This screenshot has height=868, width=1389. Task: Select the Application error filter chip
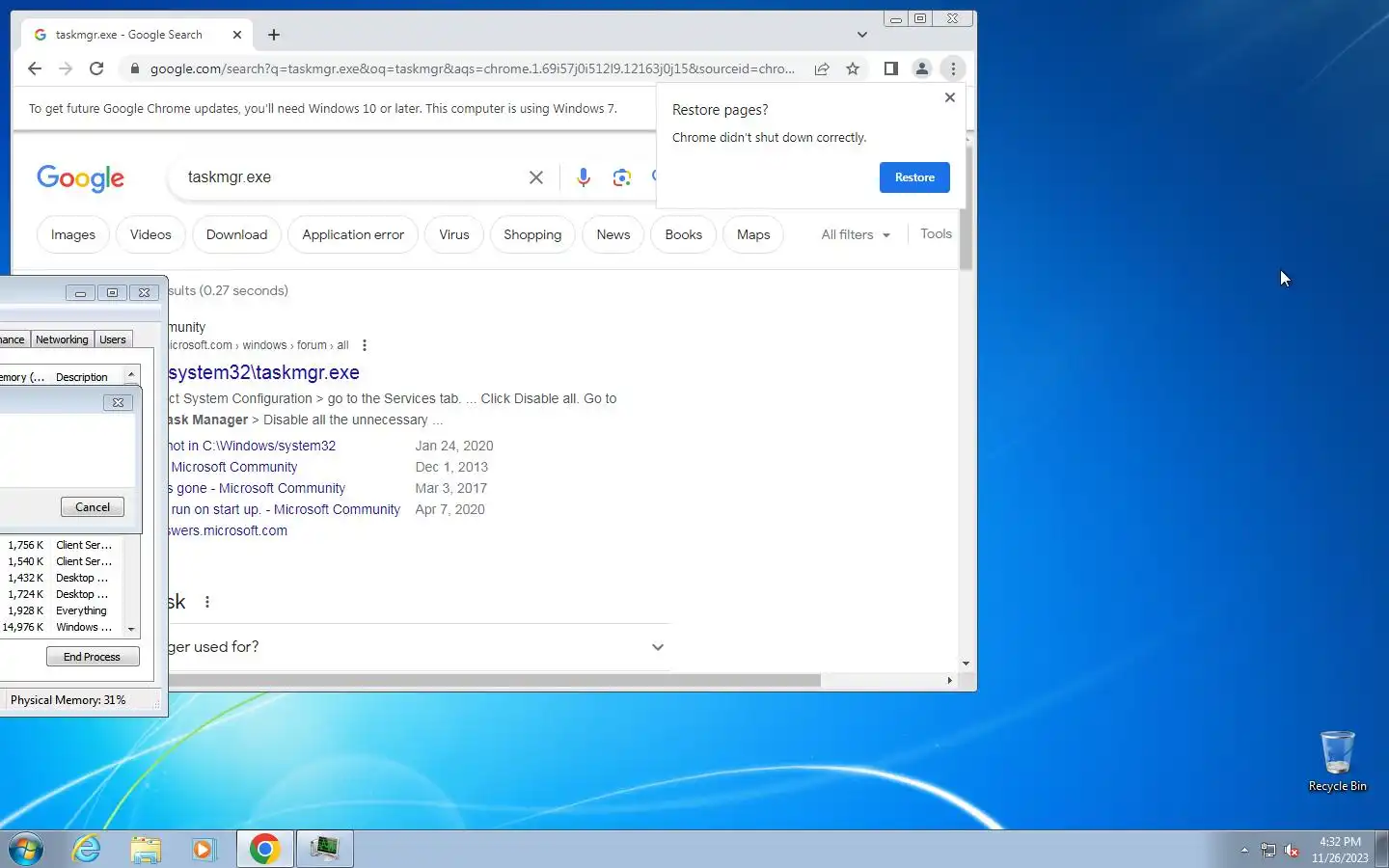pyautogui.click(x=353, y=234)
